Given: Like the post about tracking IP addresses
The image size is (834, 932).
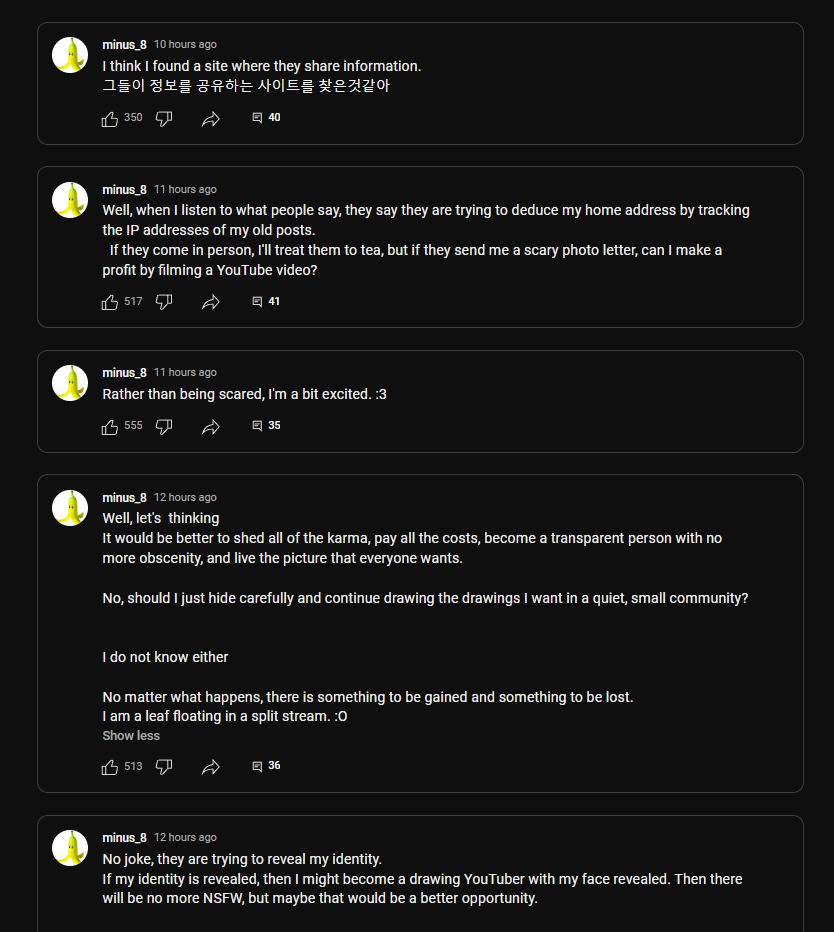Looking at the screenshot, I should point(110,302).
